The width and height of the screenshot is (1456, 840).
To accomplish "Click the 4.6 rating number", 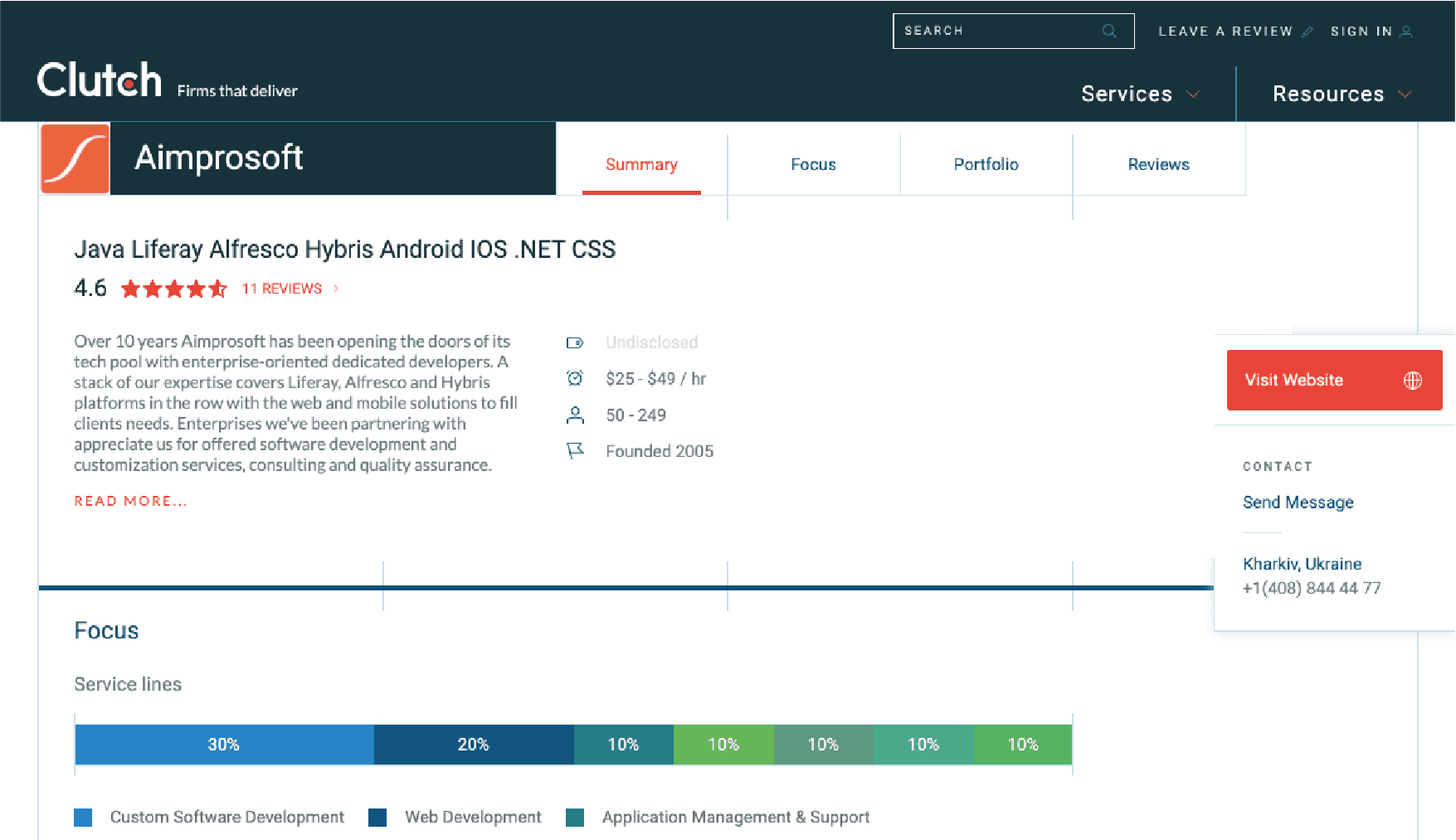I will click(x=90, y=289).
